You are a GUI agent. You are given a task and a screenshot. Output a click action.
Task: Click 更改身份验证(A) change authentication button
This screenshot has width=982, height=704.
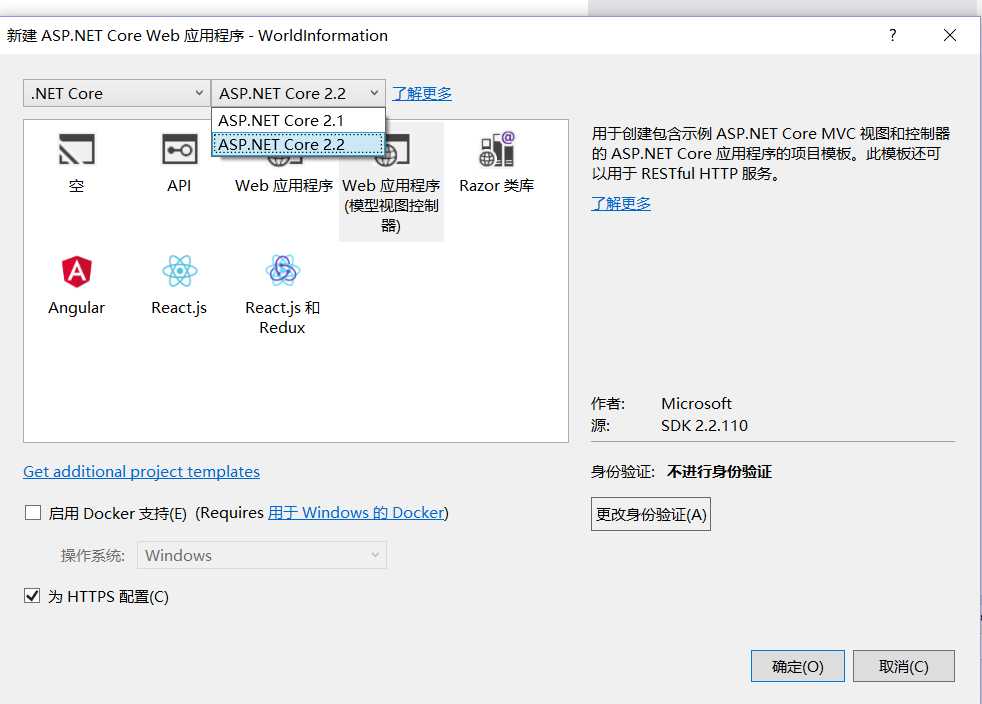pyautogui.click(x=651, y=514)
